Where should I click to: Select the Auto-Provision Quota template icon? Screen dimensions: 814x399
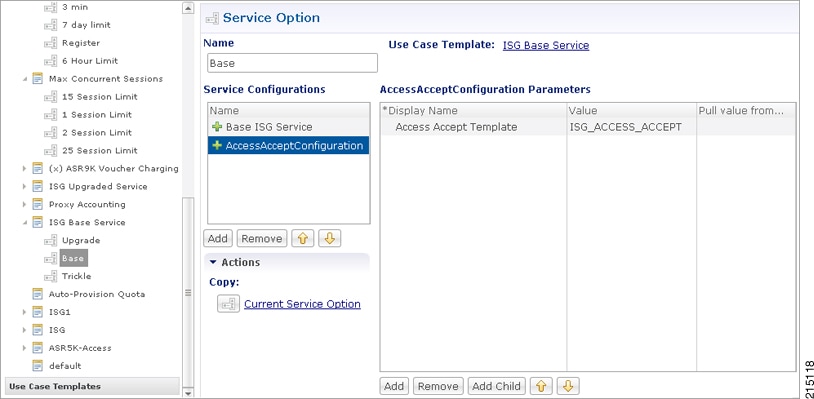tap(37, 294)
